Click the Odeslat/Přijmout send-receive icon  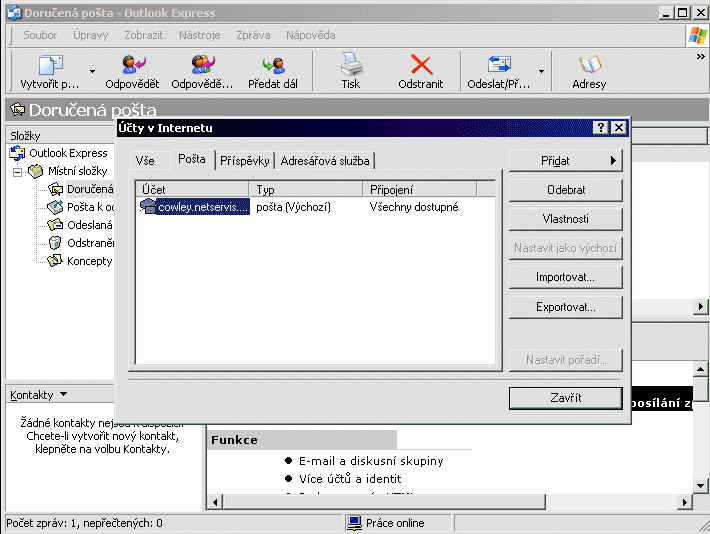tap(498, 66)
